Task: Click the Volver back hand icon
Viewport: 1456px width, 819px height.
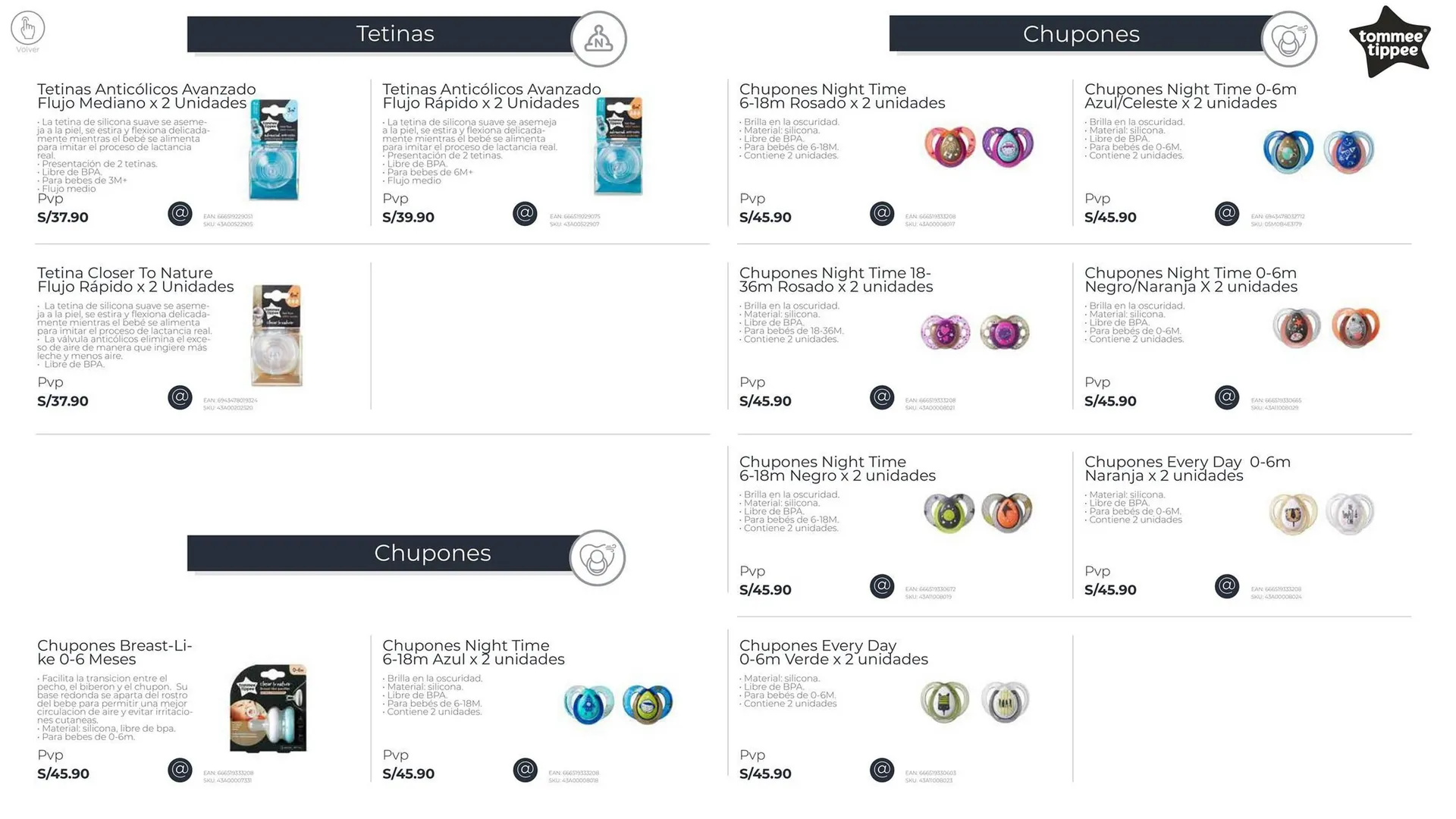Action: click(28, 29)
